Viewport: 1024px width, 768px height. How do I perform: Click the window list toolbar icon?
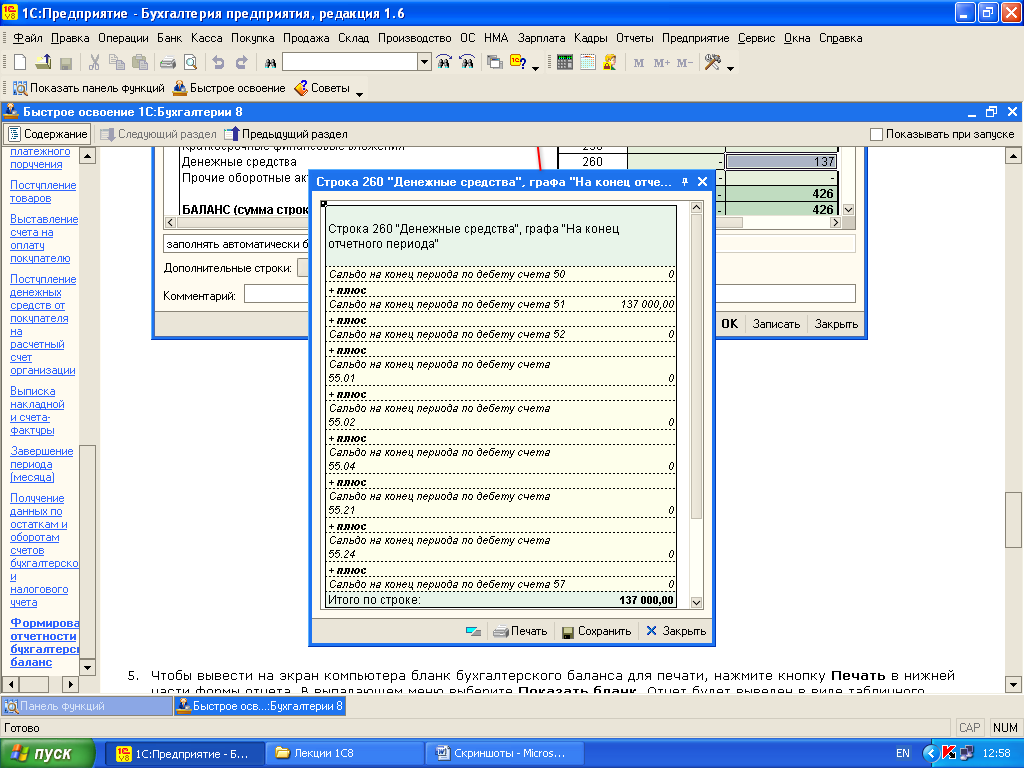pos(495,63)
